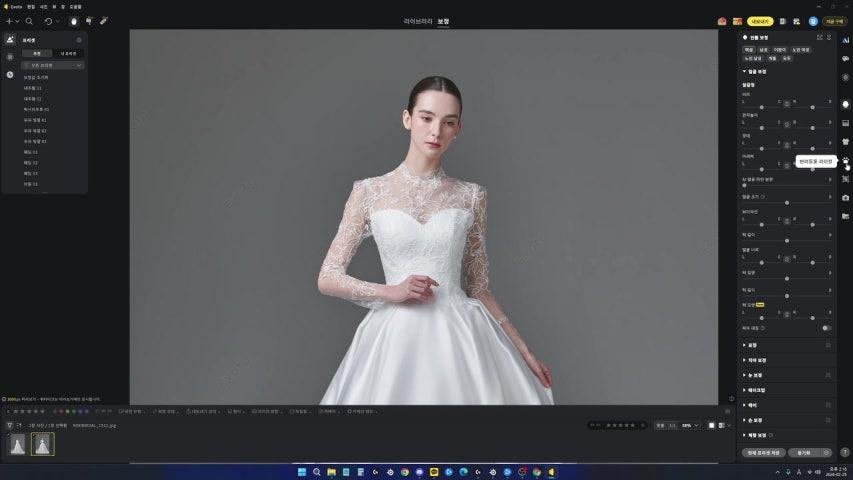
Task: Open the 모든 프리셋 dropdown
Action: (52, 65)
